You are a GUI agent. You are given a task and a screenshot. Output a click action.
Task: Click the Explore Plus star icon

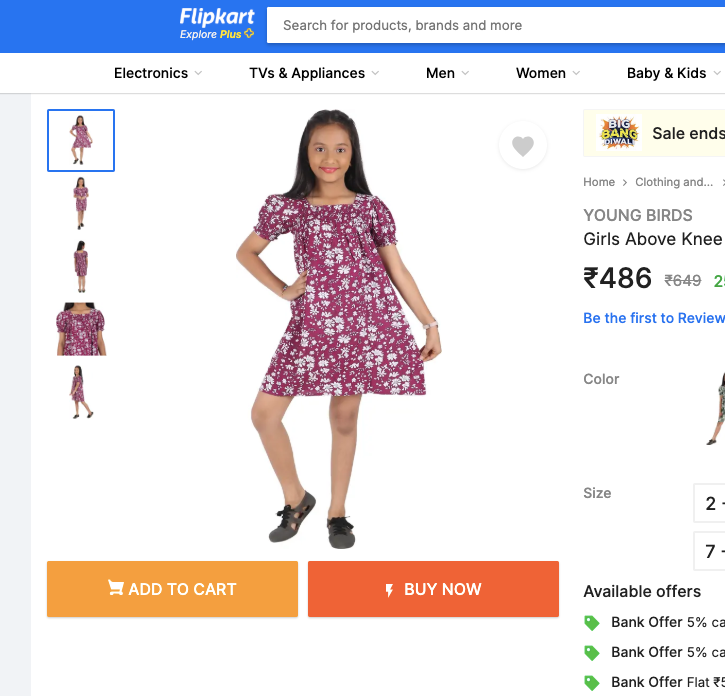click(x=249, y=34)
